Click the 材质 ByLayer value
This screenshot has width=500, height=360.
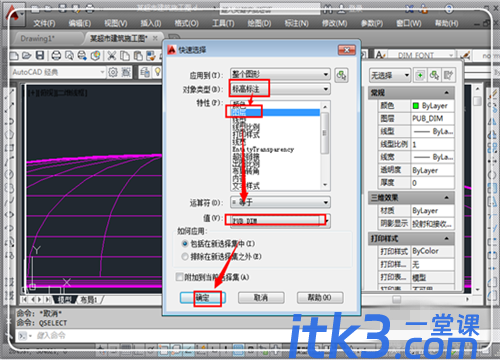coord(432,211)
